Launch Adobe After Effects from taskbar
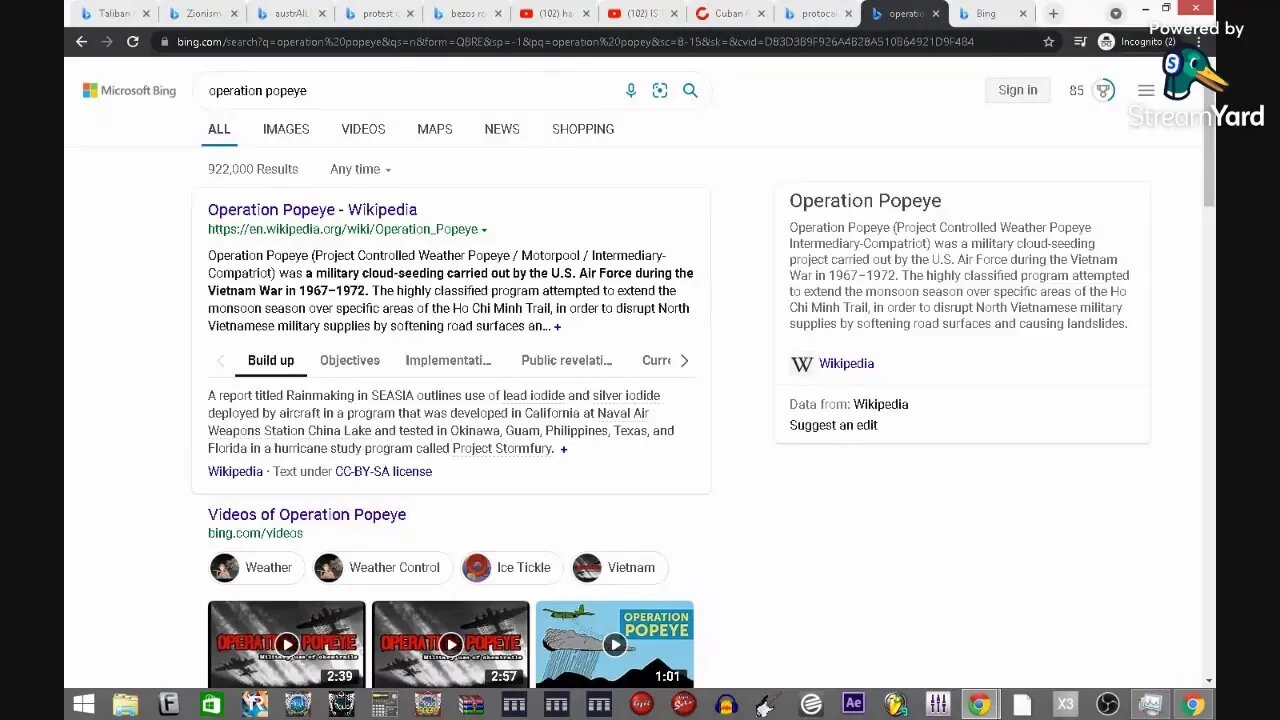 point(853,704)
